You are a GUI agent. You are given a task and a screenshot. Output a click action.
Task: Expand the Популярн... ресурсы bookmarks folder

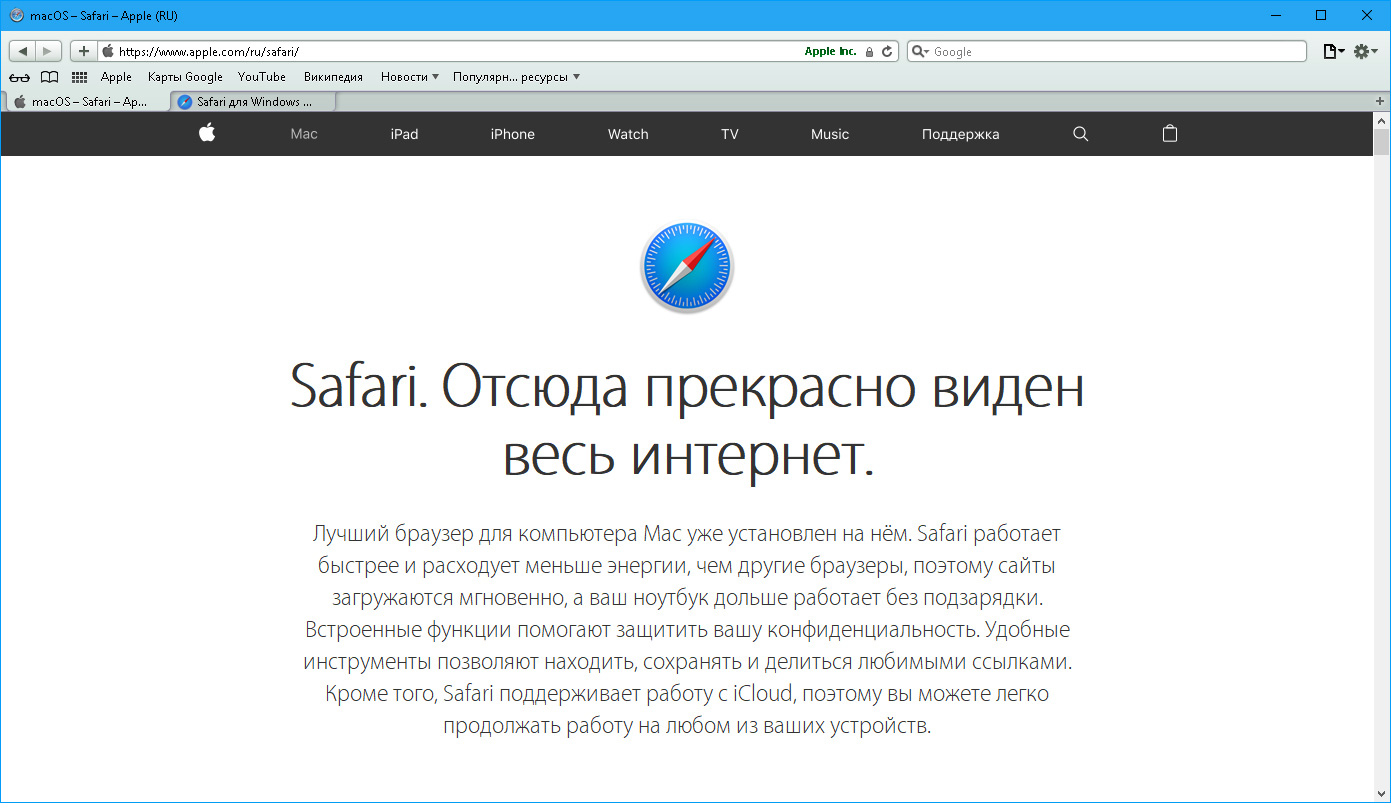tap(516, 77)
